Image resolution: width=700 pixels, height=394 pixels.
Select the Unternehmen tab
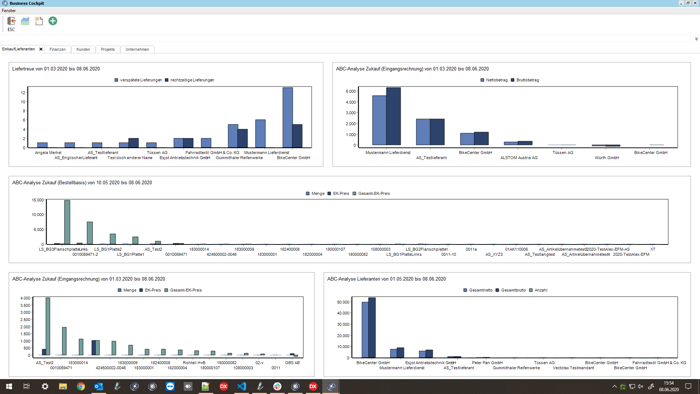(138, 50)
